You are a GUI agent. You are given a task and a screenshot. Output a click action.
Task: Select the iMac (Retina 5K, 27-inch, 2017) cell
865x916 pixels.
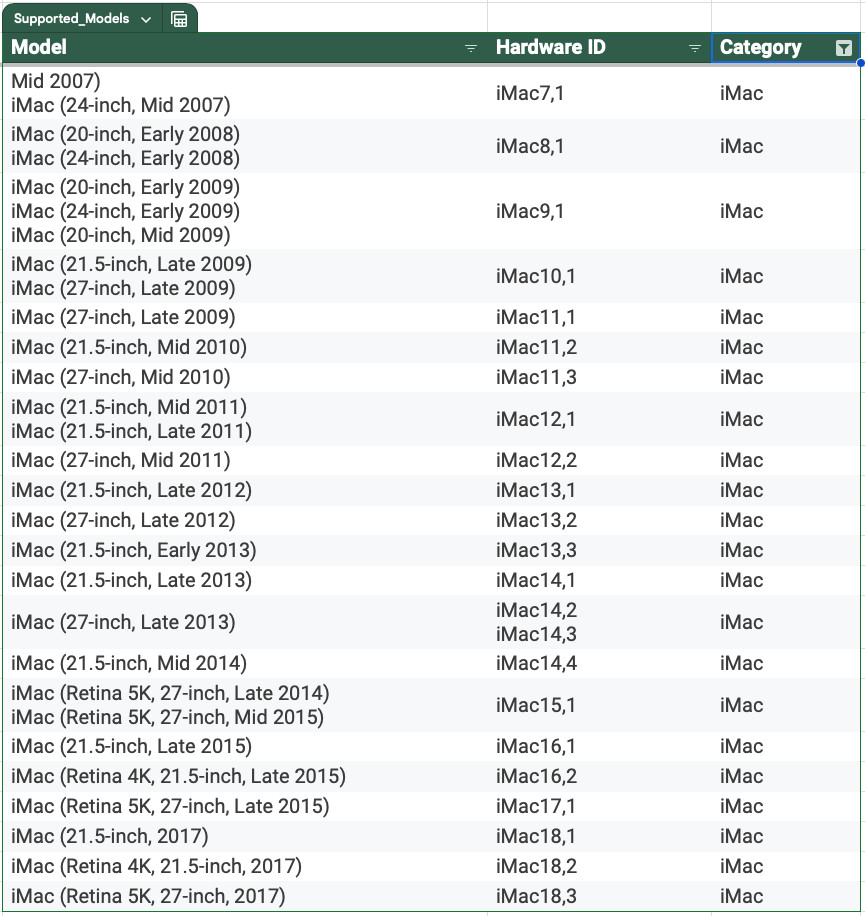(245, 896)
